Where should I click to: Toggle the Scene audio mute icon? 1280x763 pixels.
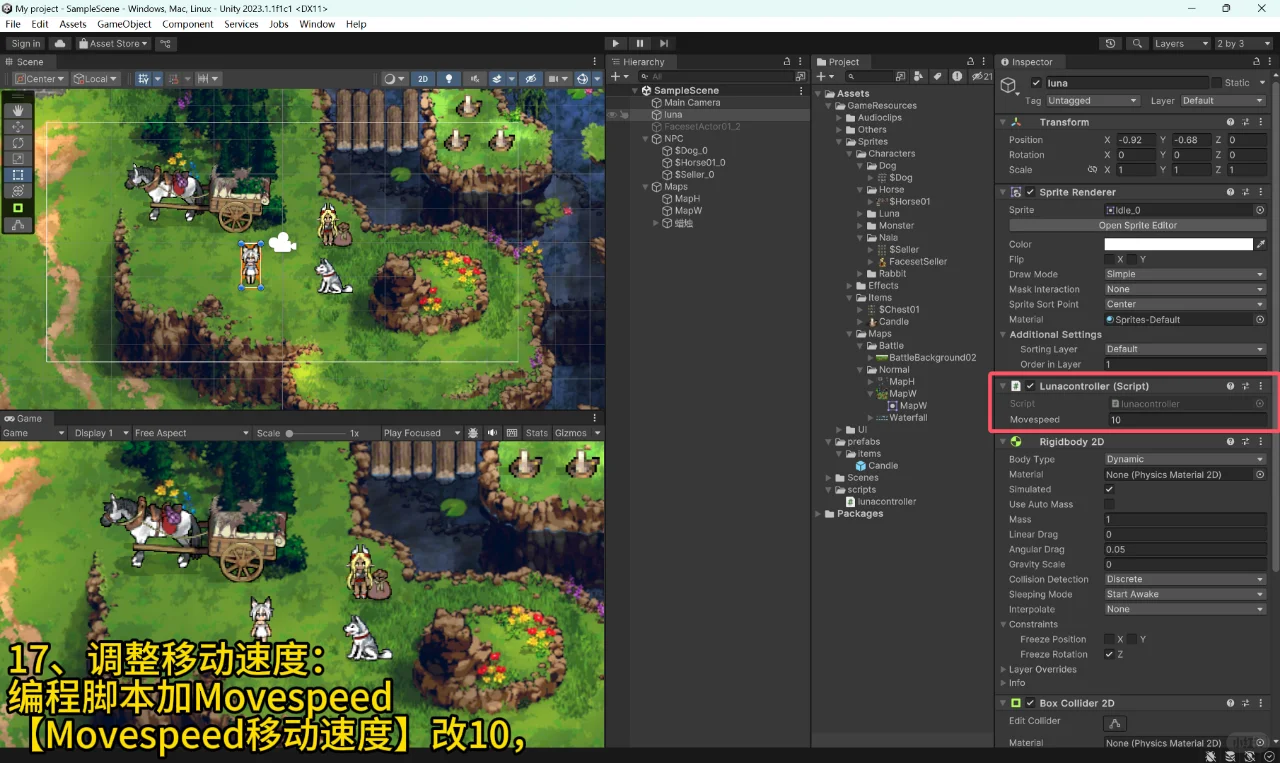[474, 79]
